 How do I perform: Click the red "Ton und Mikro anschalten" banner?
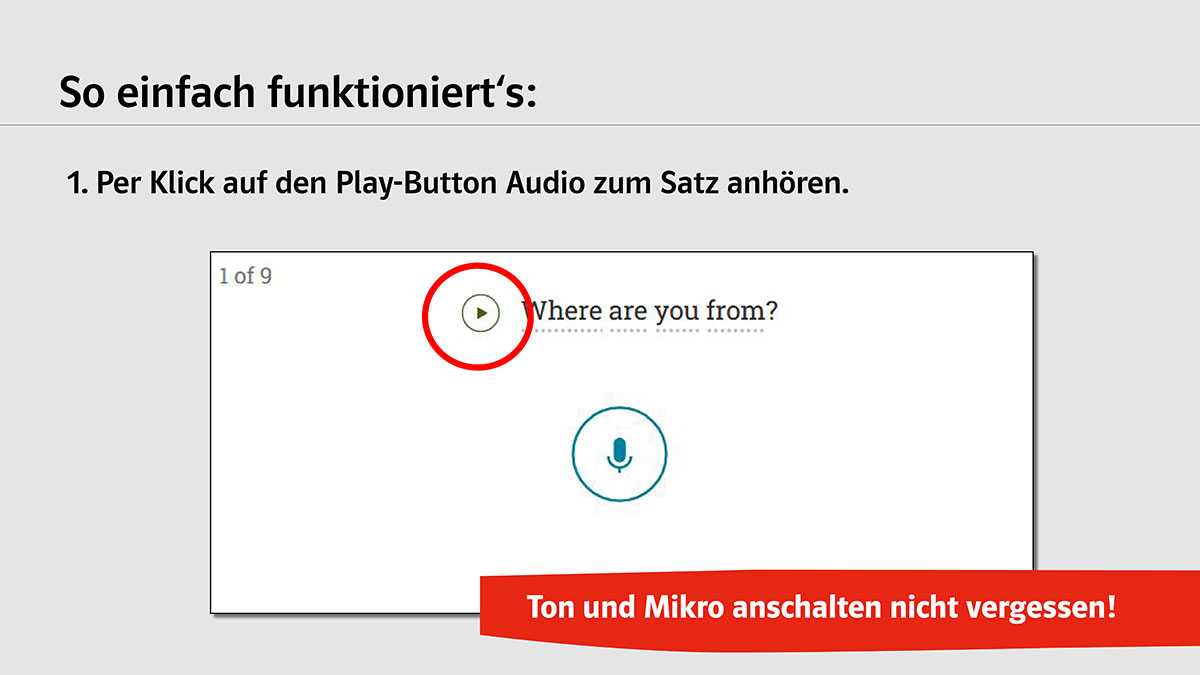(x=820, y=607)
